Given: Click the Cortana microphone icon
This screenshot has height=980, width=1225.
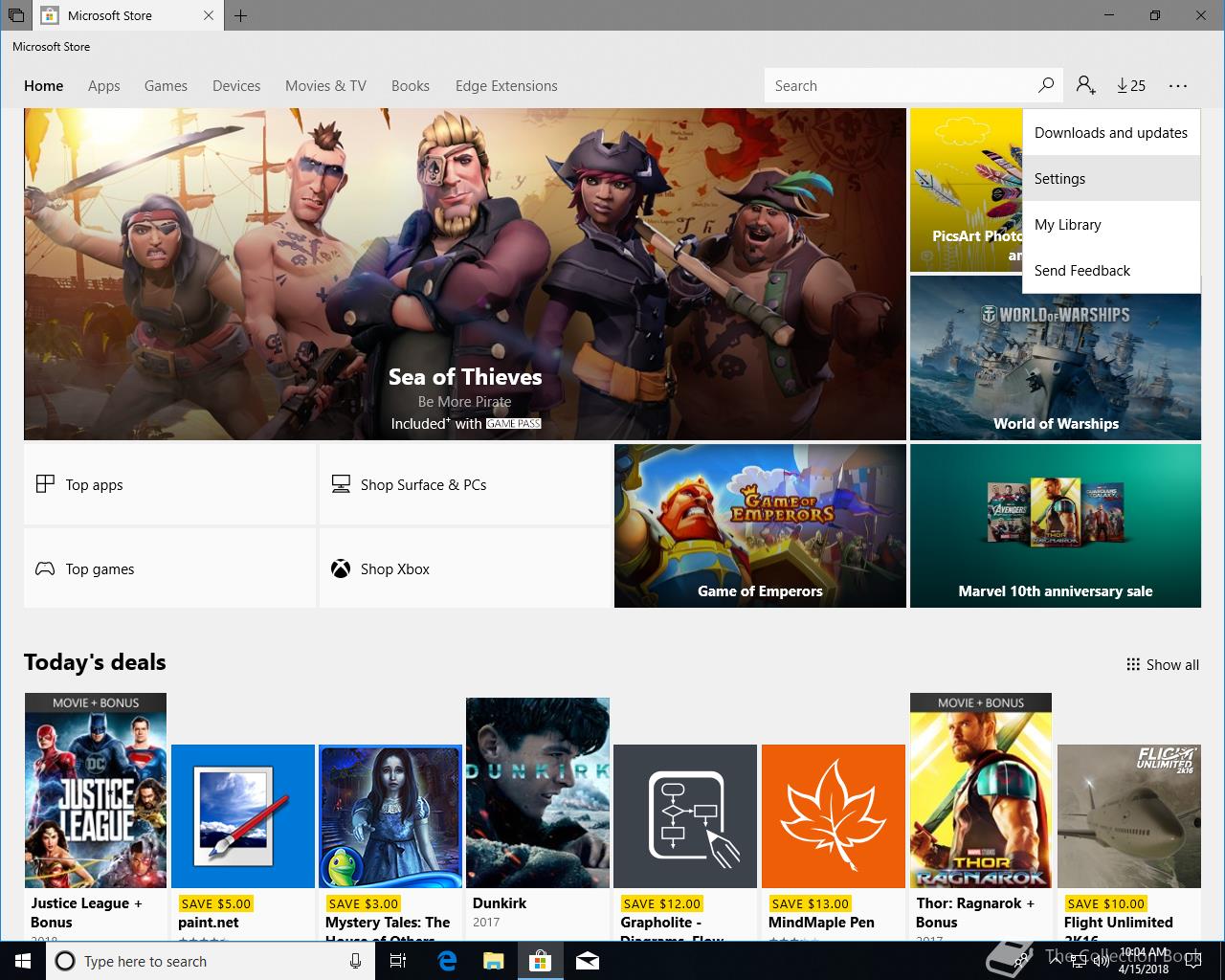Looking at the screenshot, I should 355,961.
